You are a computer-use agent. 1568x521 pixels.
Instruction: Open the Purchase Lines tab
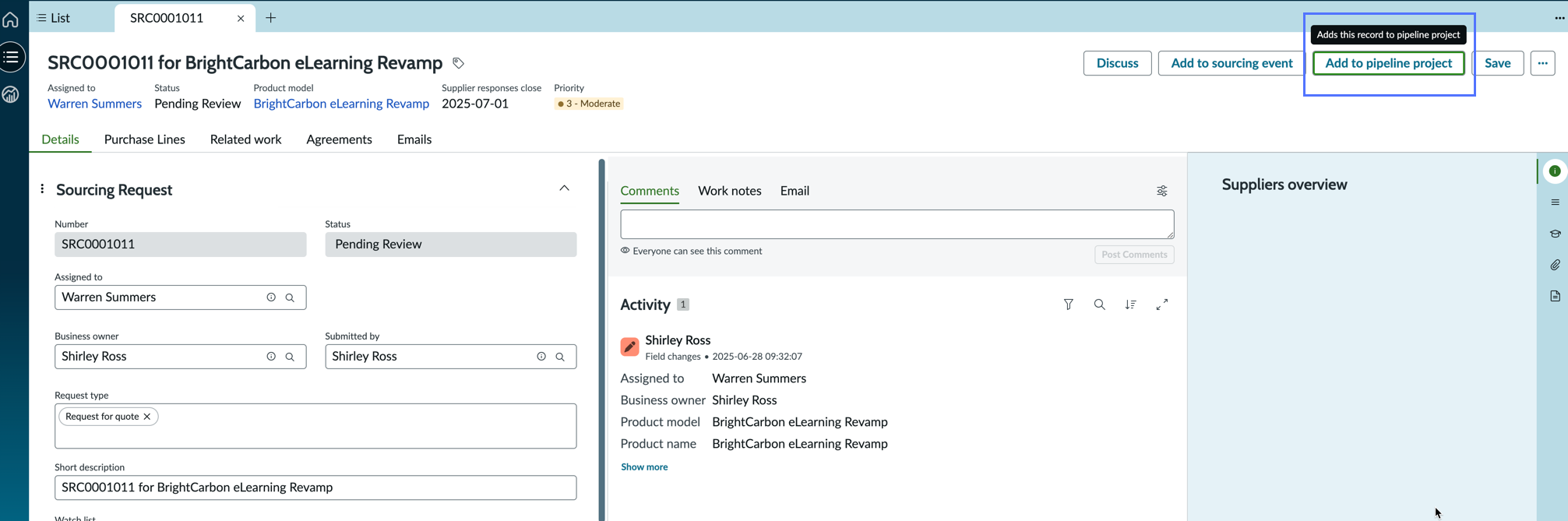[x=145, y=139]
